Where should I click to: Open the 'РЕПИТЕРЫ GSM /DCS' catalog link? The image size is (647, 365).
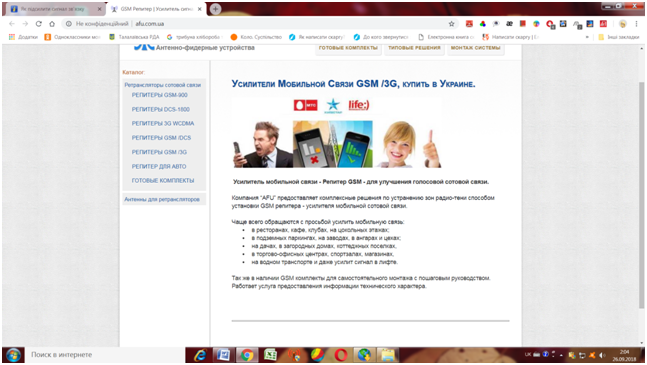pos(161,138)
